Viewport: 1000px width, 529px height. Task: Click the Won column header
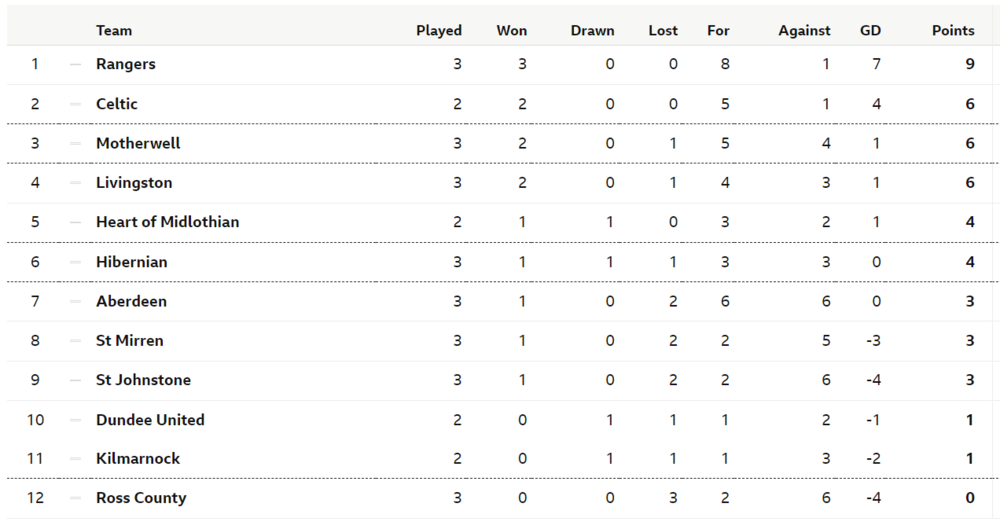[511, 31]
